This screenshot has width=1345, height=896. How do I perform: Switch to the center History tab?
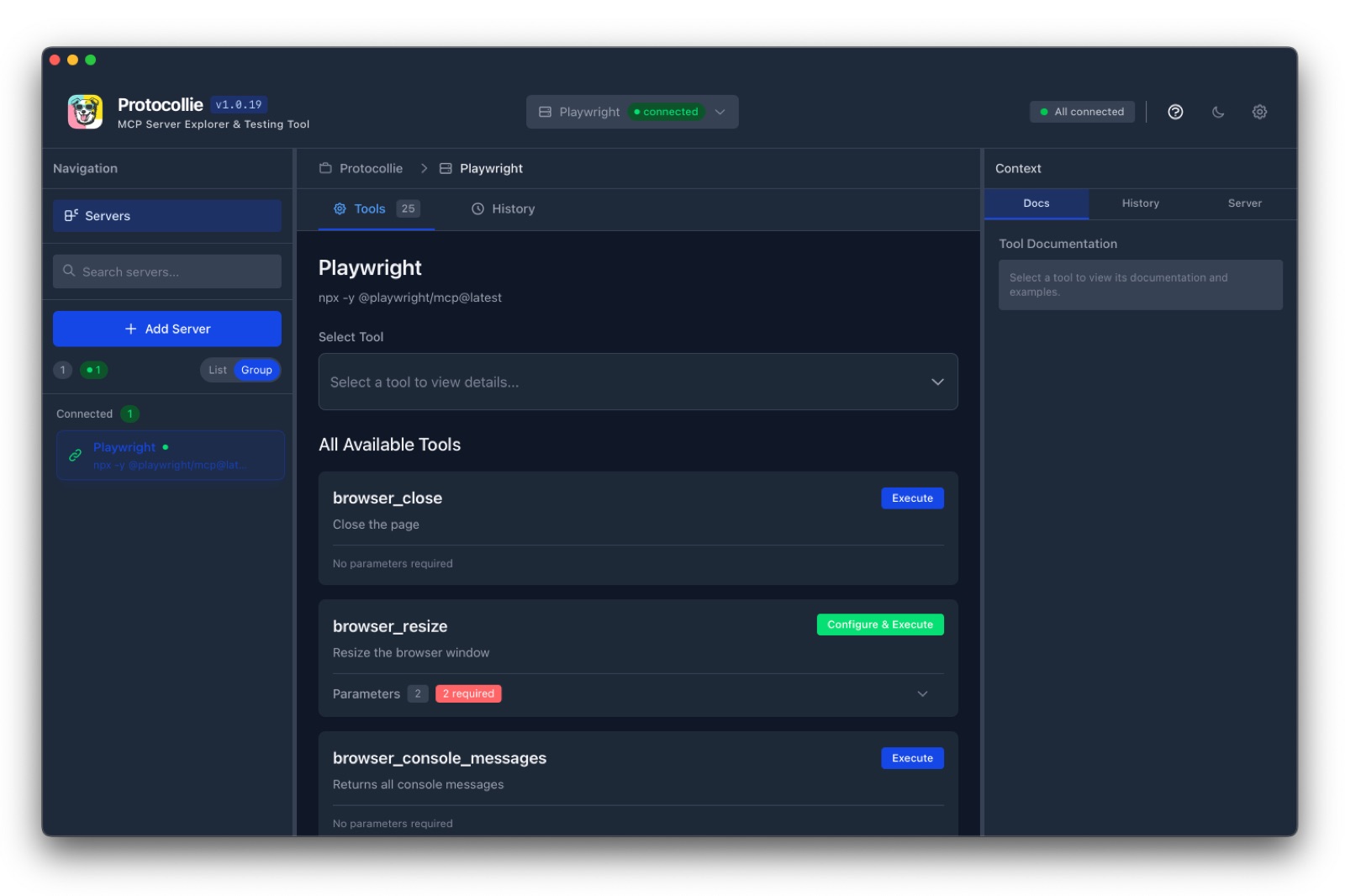pos(503,209)
